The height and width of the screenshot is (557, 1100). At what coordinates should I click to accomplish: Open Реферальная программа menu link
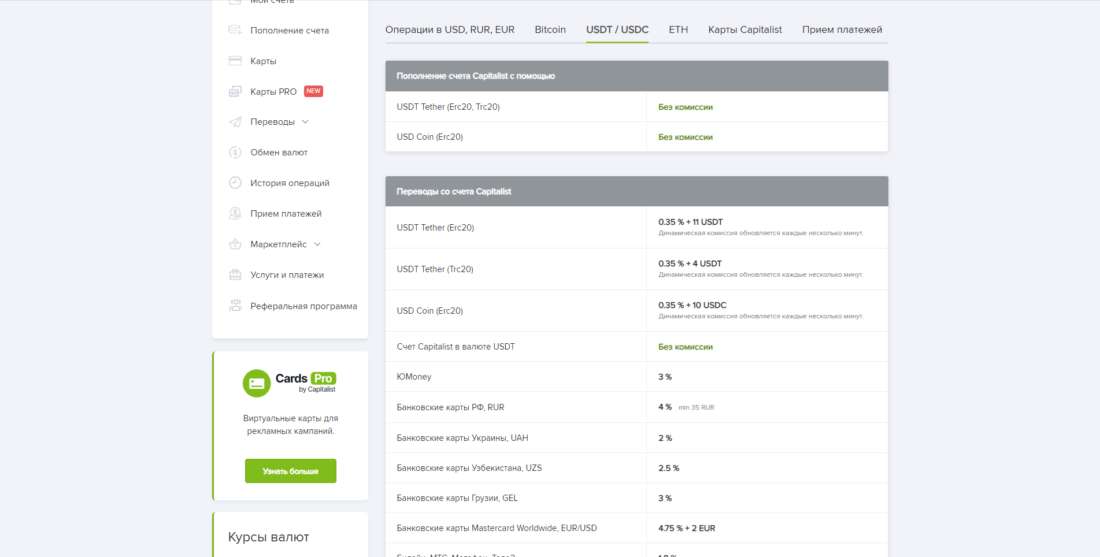(x=304, y=306)
